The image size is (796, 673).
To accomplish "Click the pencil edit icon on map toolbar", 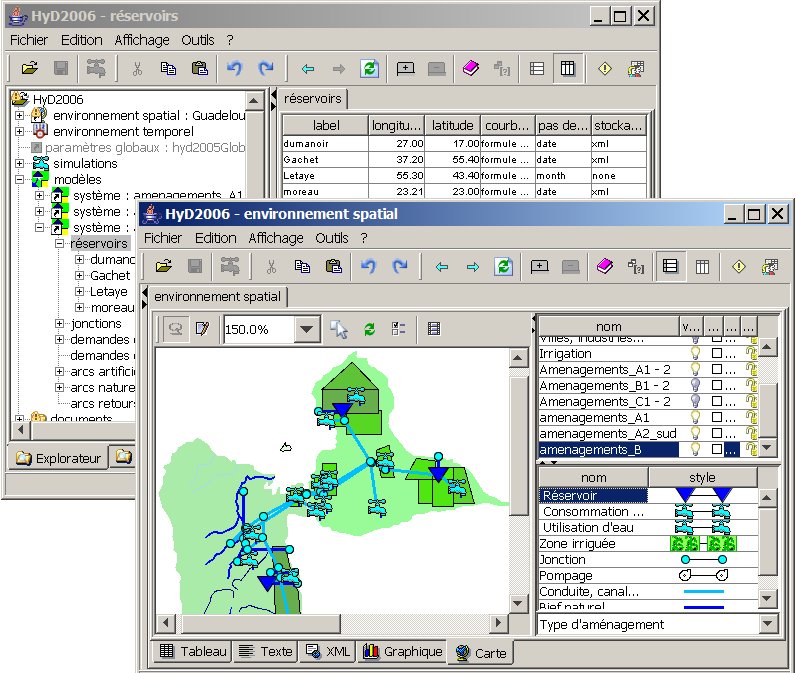I will (x=203, y=329).
